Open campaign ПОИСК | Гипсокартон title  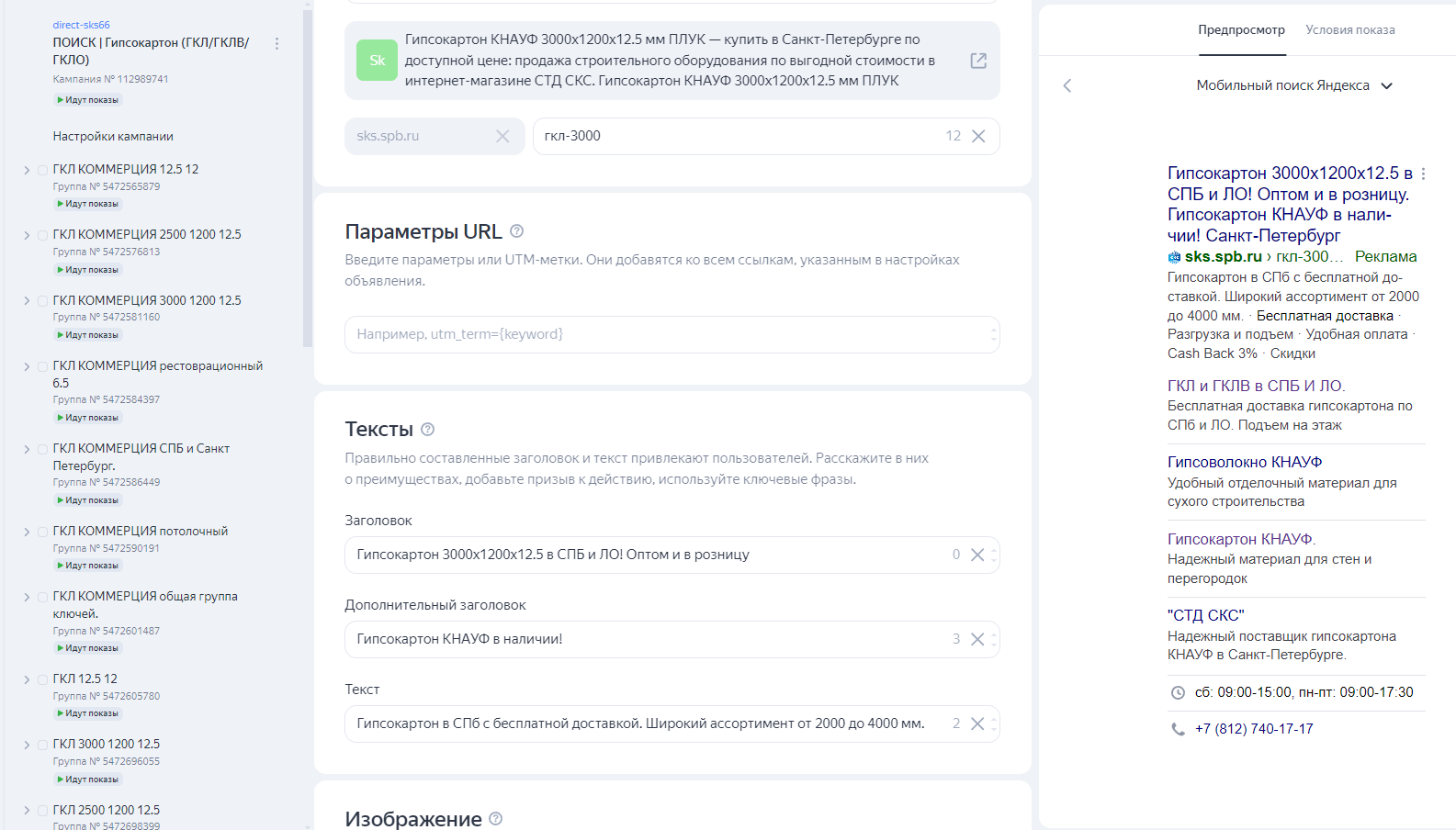pyautogui.click(x=151, y=51)
